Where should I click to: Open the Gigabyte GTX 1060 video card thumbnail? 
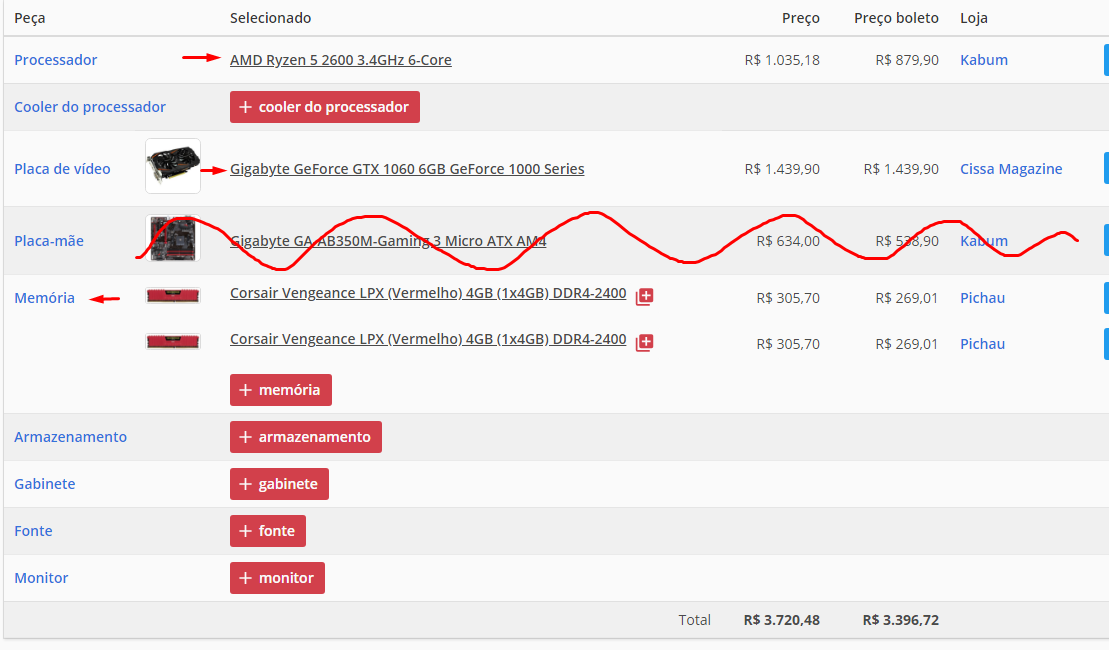pyautogui.click(x=173, y=166)
